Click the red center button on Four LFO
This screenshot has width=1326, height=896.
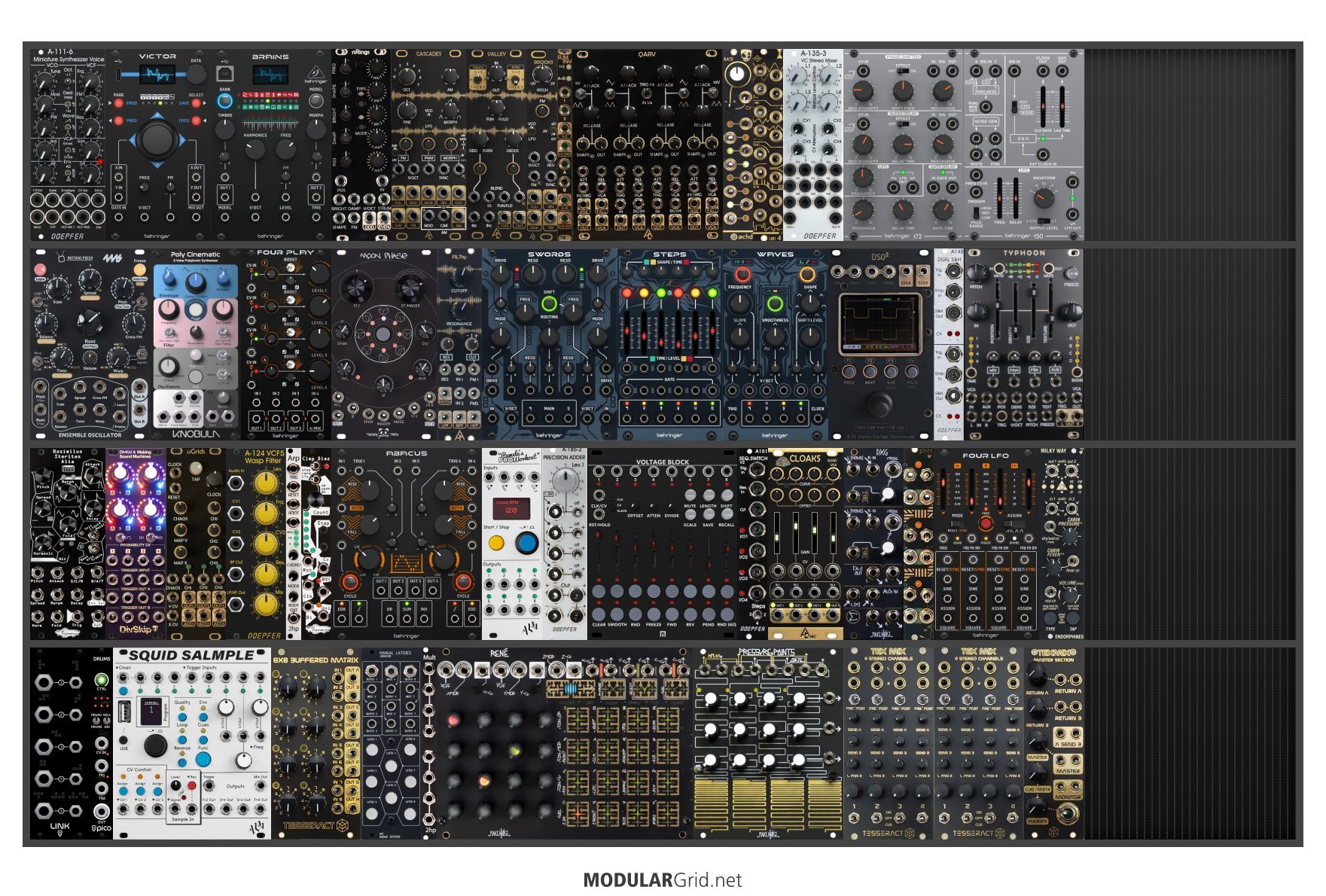986,523
